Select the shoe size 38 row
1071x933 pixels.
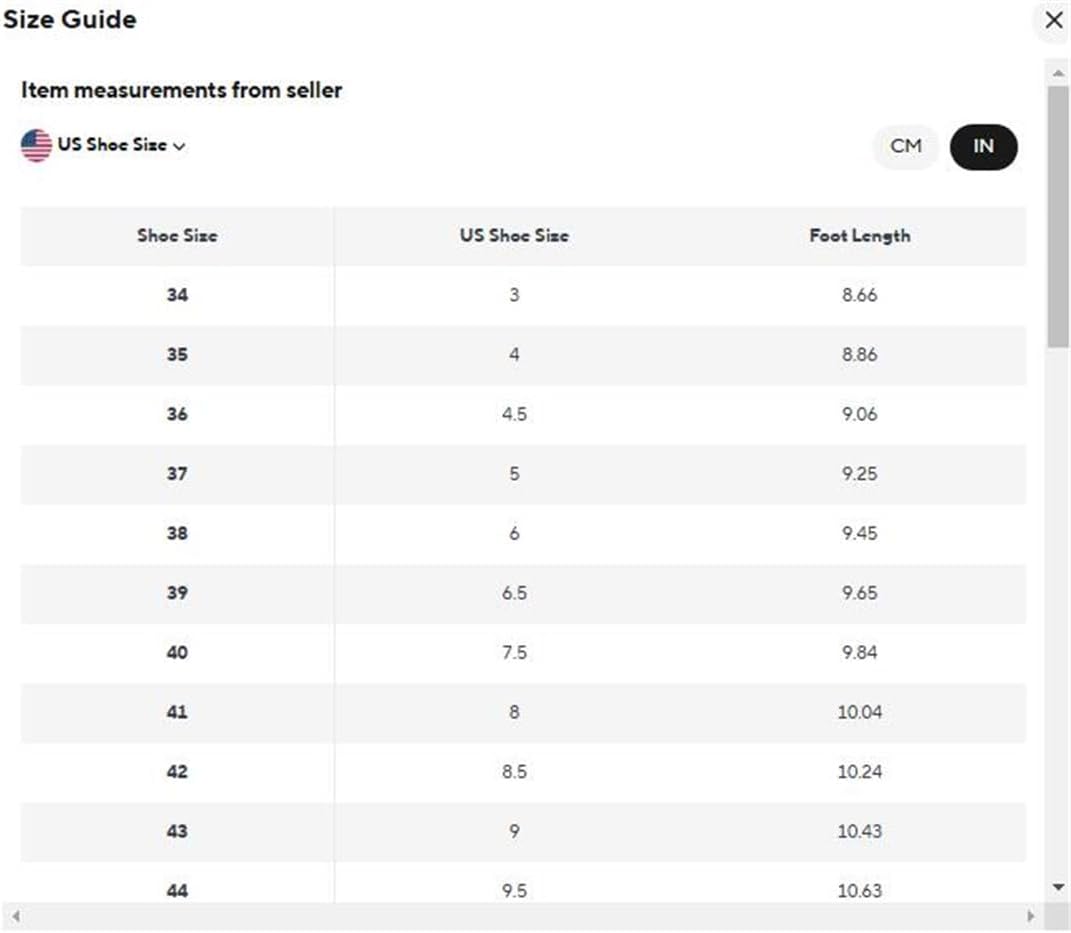(523, 533)
